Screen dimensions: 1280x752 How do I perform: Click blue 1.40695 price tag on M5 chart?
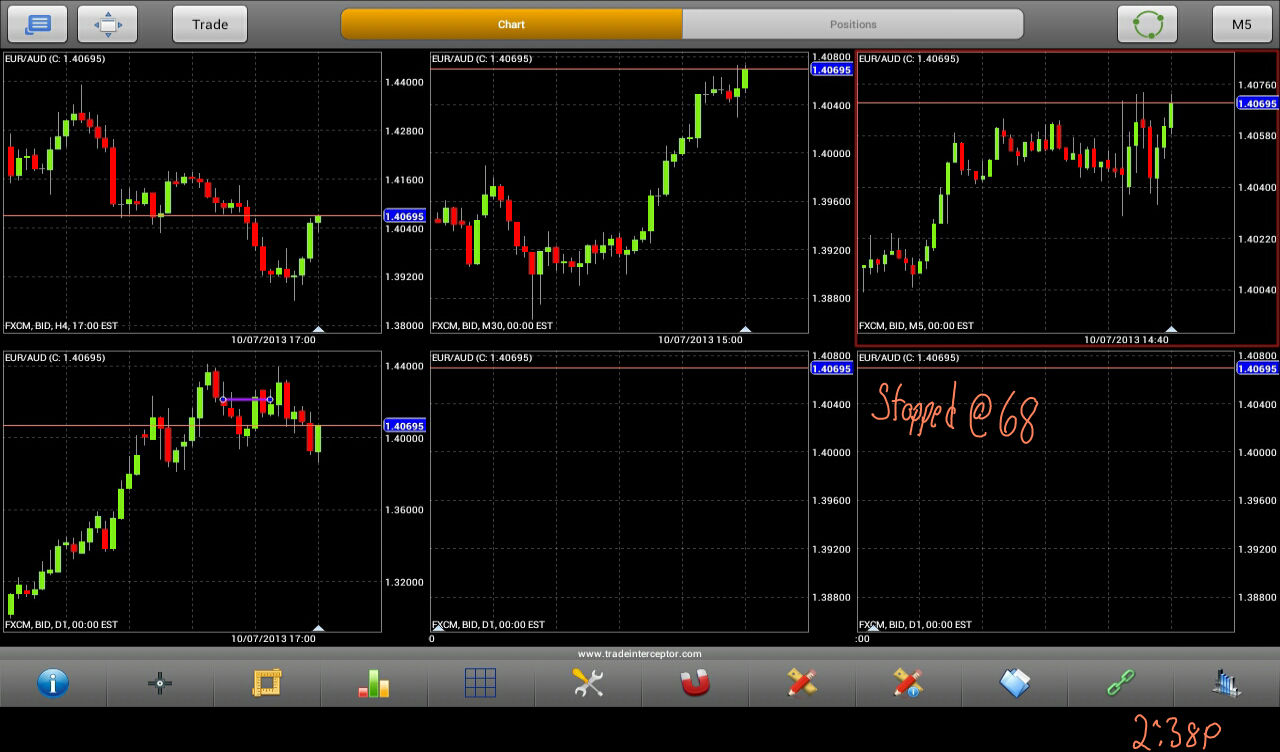click(1258, 104)
